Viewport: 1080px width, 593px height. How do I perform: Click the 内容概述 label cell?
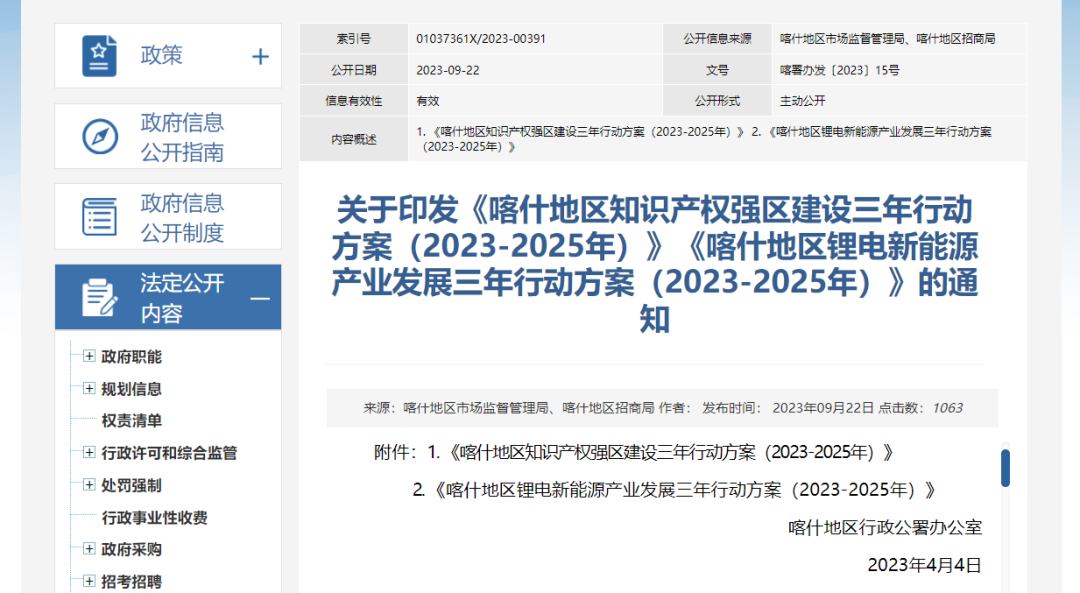coord(353,139)
